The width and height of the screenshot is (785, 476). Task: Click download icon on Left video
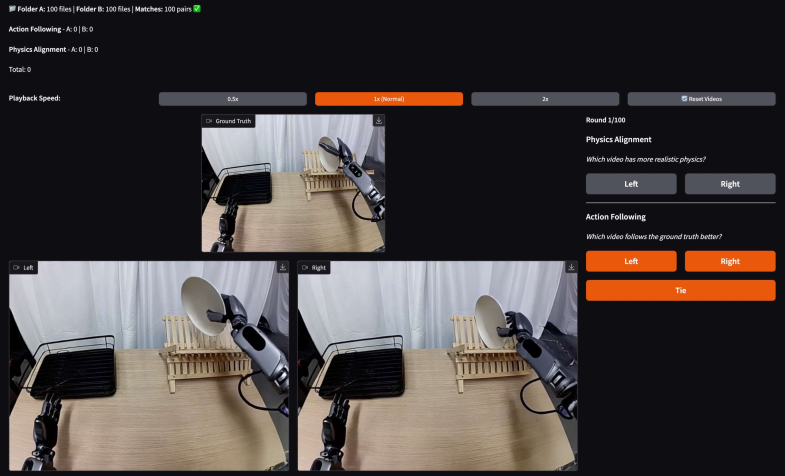[x=283, y=268]
